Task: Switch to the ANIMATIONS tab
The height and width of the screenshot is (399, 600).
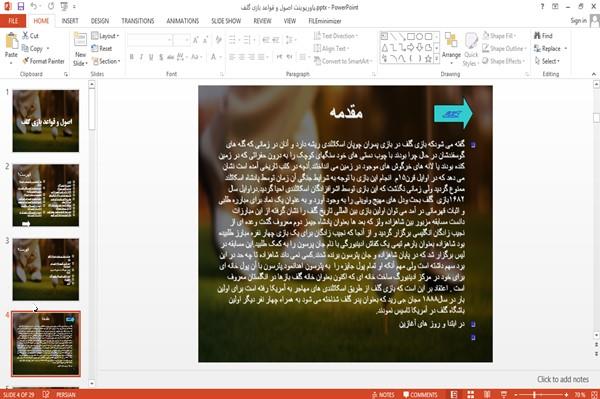Action: 183,21
